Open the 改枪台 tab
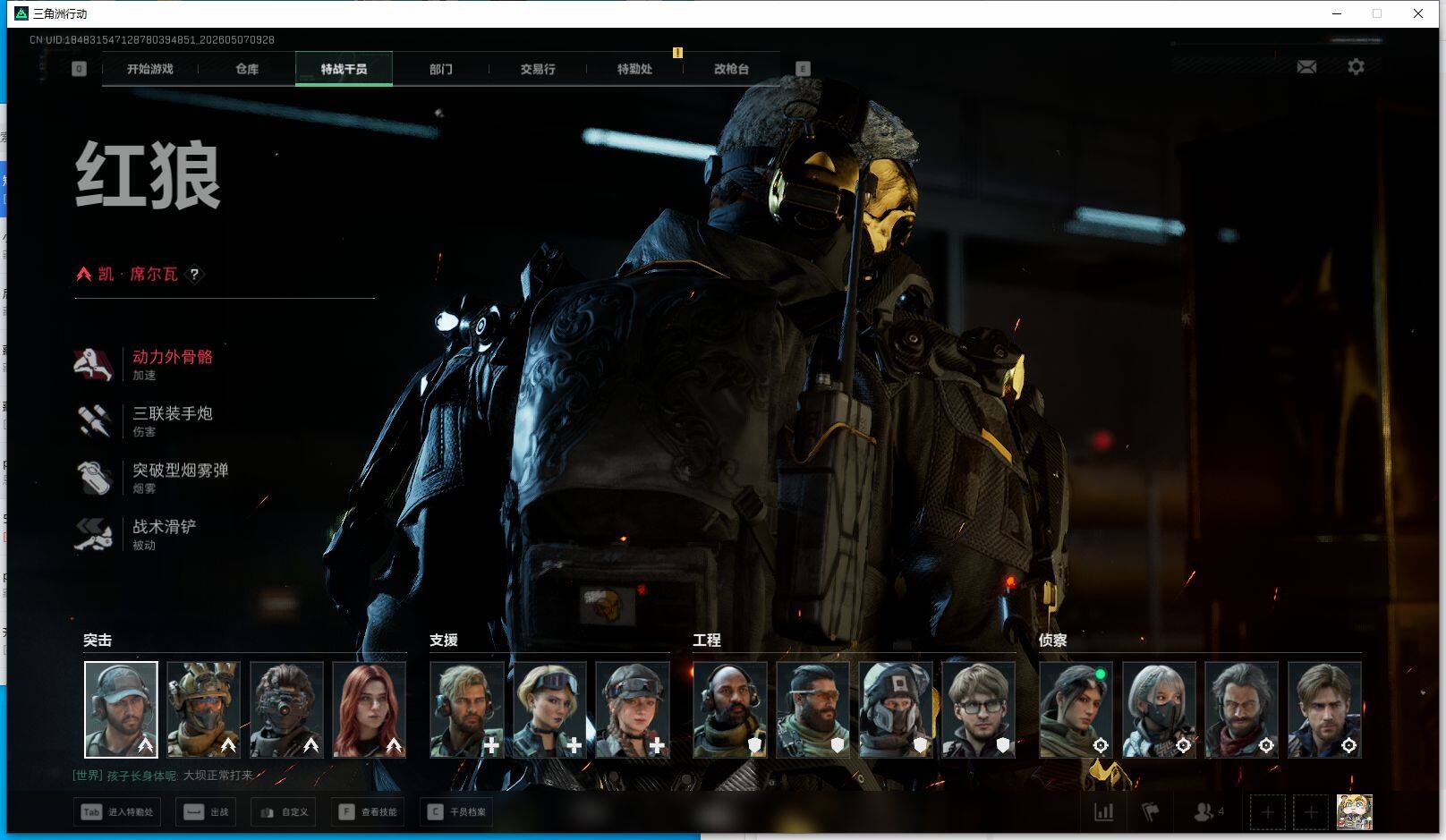The height and width of the screenshot is (840, 1446). tap(731, 69)
